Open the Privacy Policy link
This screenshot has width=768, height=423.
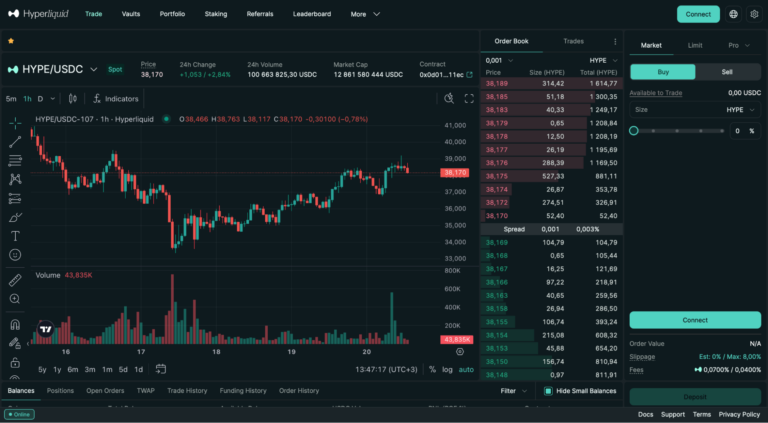[x=739, y=414]
